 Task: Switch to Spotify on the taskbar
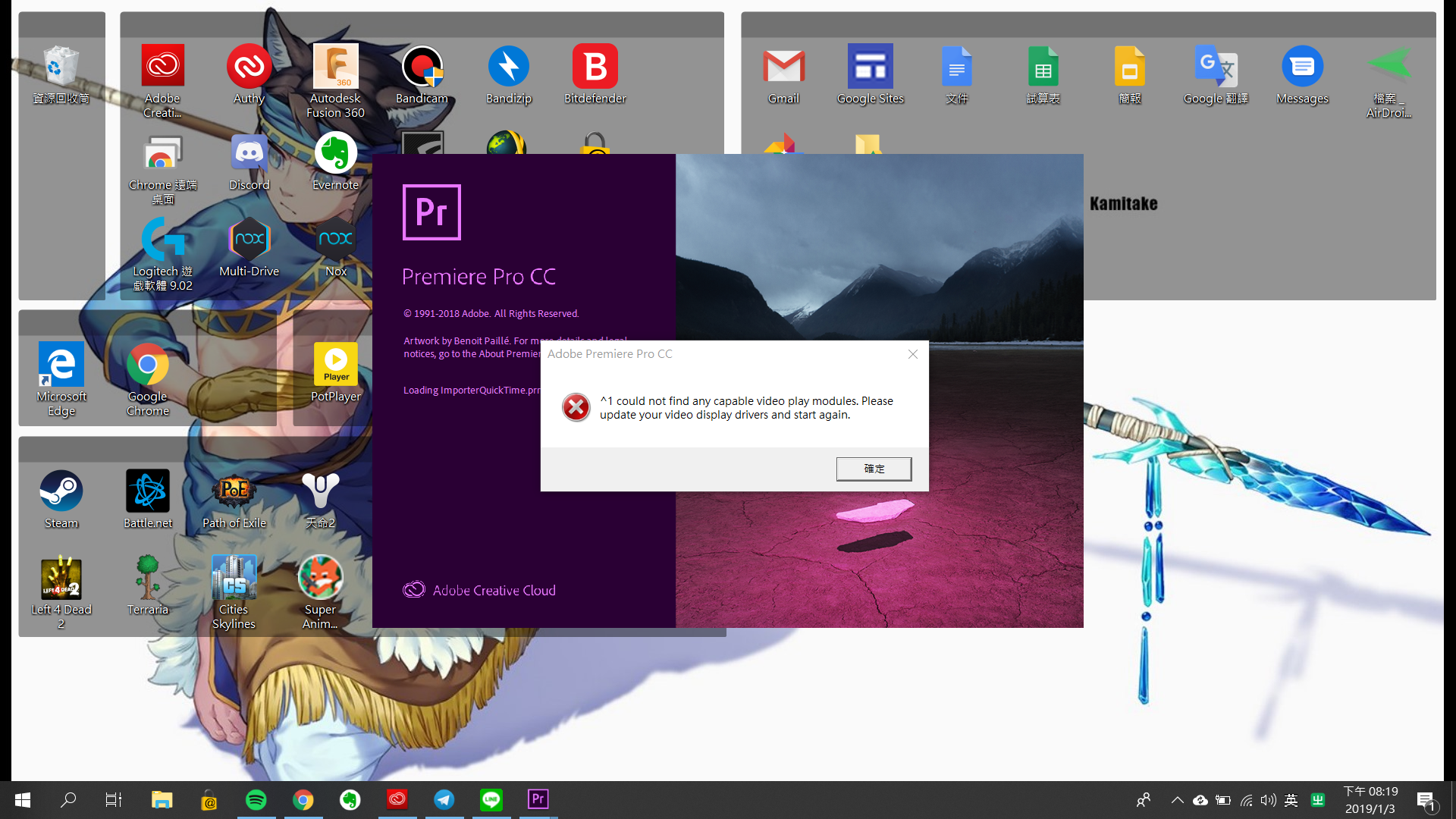pyautogui.click(x=256, y=799)
